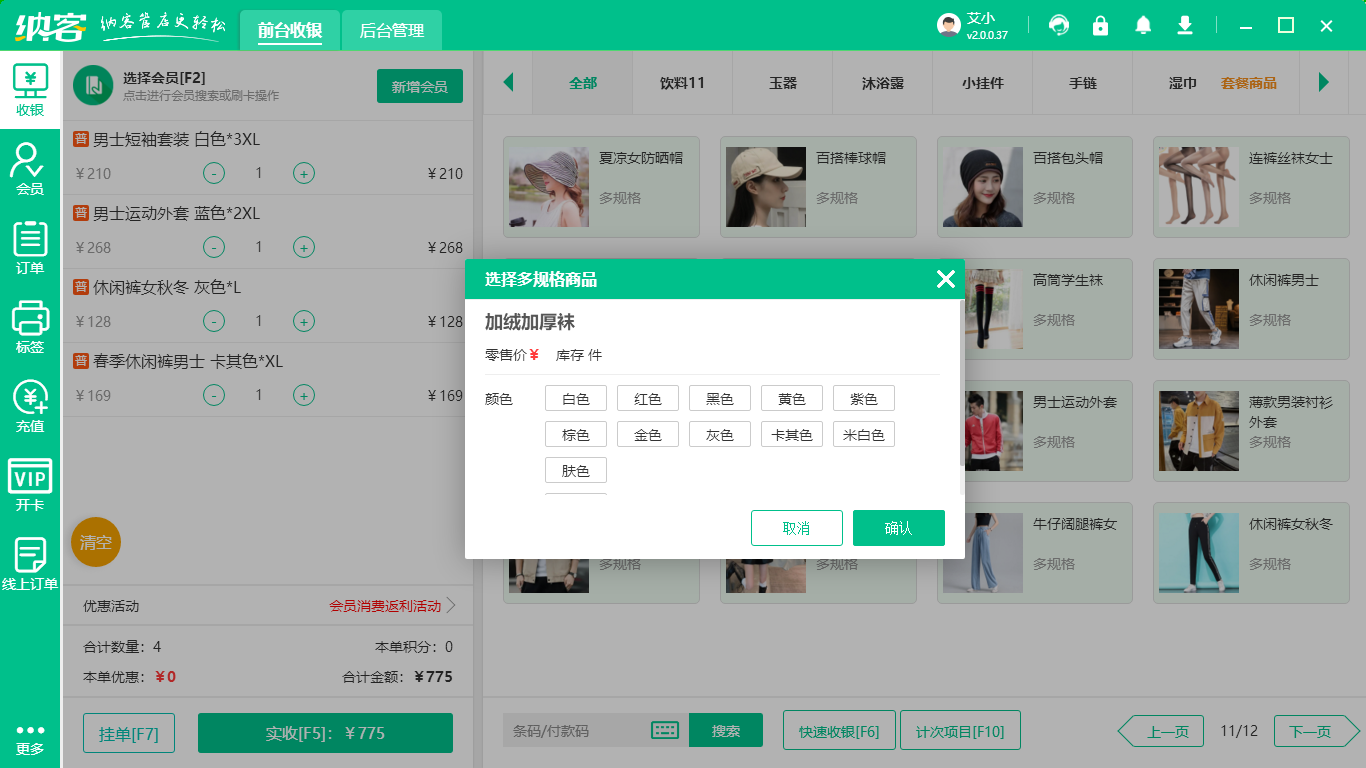Open the 充值 recharge sidebar icon
This screenshot has height=768, width=1366.
click(30, 406)
